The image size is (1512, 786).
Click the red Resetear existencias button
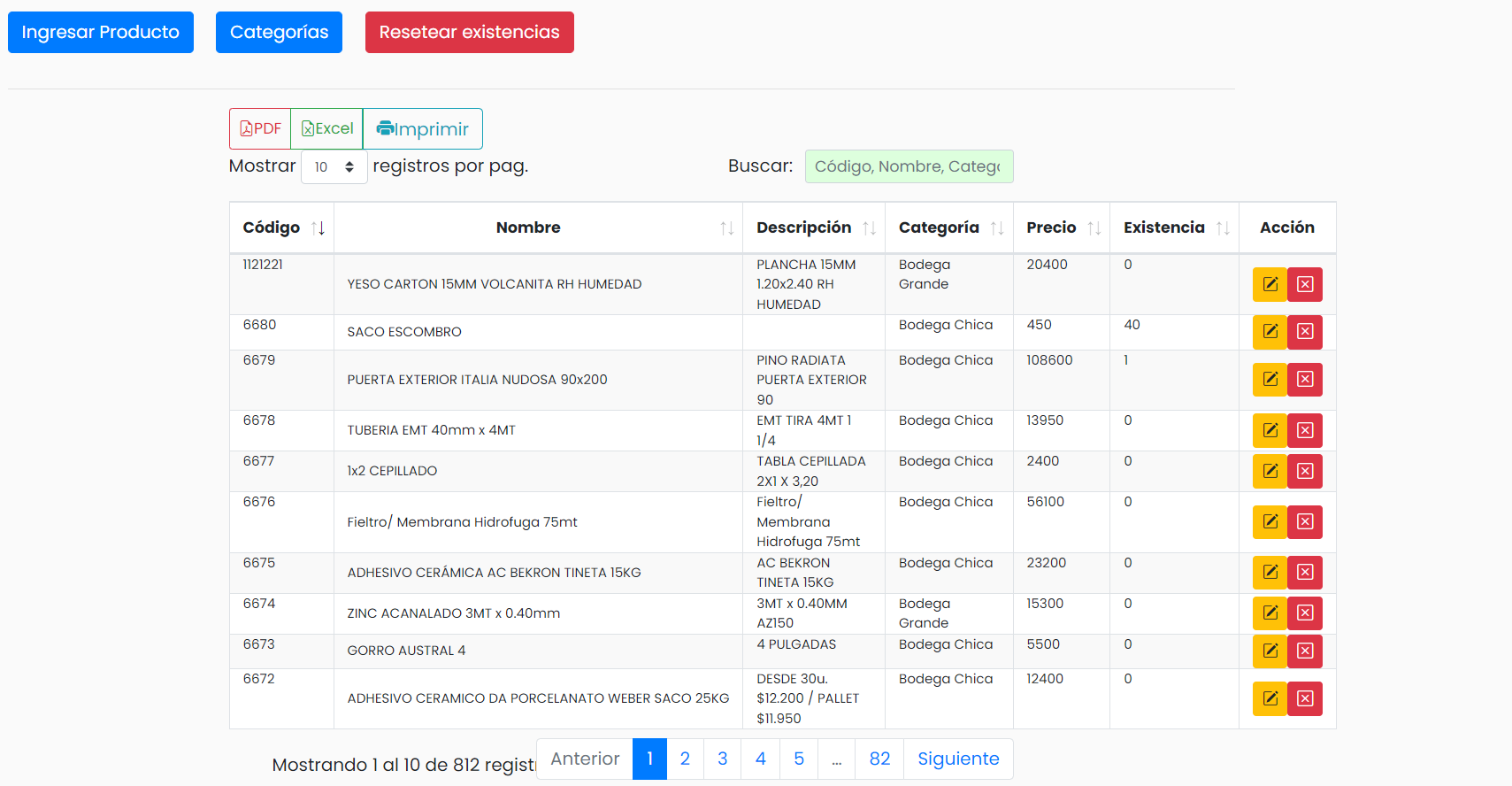click(470, 32)
